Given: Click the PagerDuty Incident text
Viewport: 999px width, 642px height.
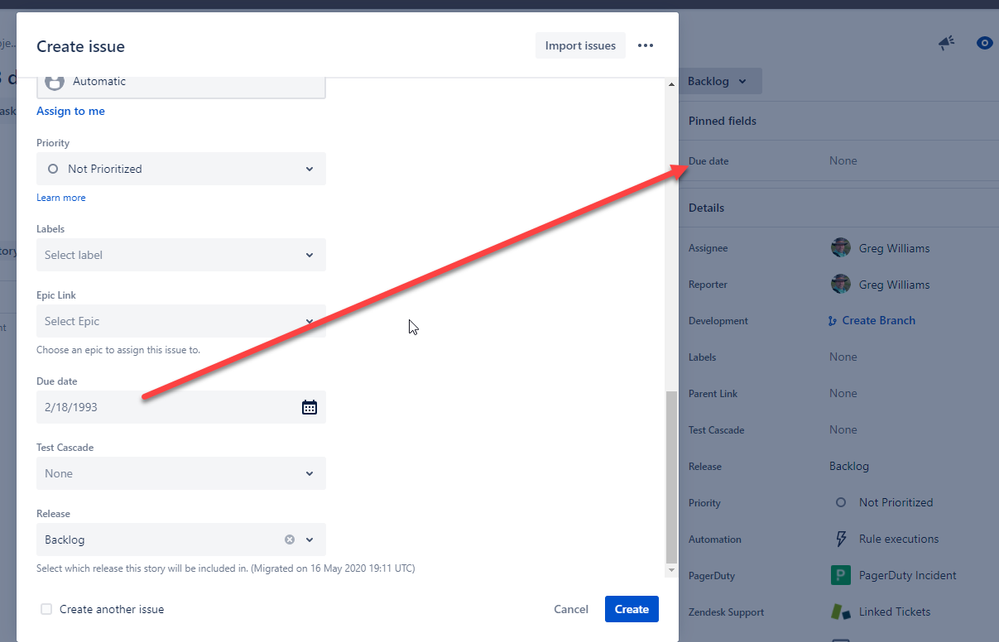Looking at the screenshot, I should coord(907,575).
